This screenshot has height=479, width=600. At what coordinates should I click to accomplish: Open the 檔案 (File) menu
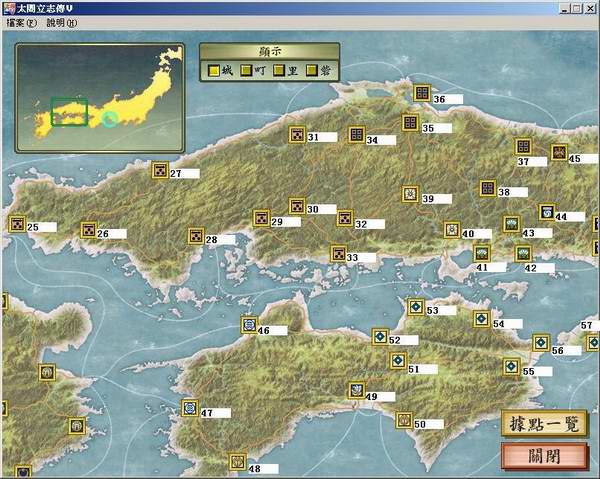[22, 22]
